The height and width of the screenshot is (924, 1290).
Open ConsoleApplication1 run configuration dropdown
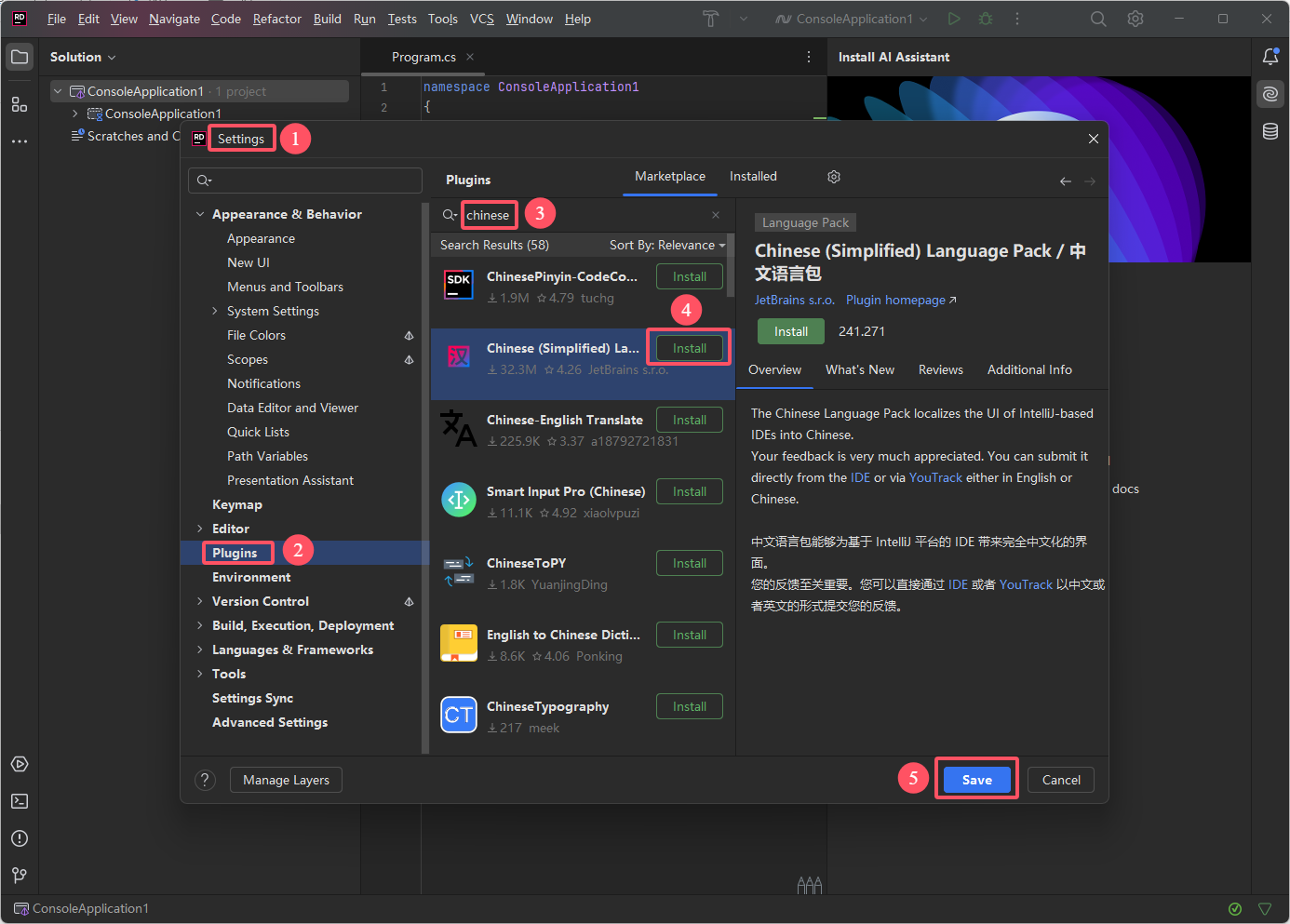pyautogui.click(x=852, y=19)
